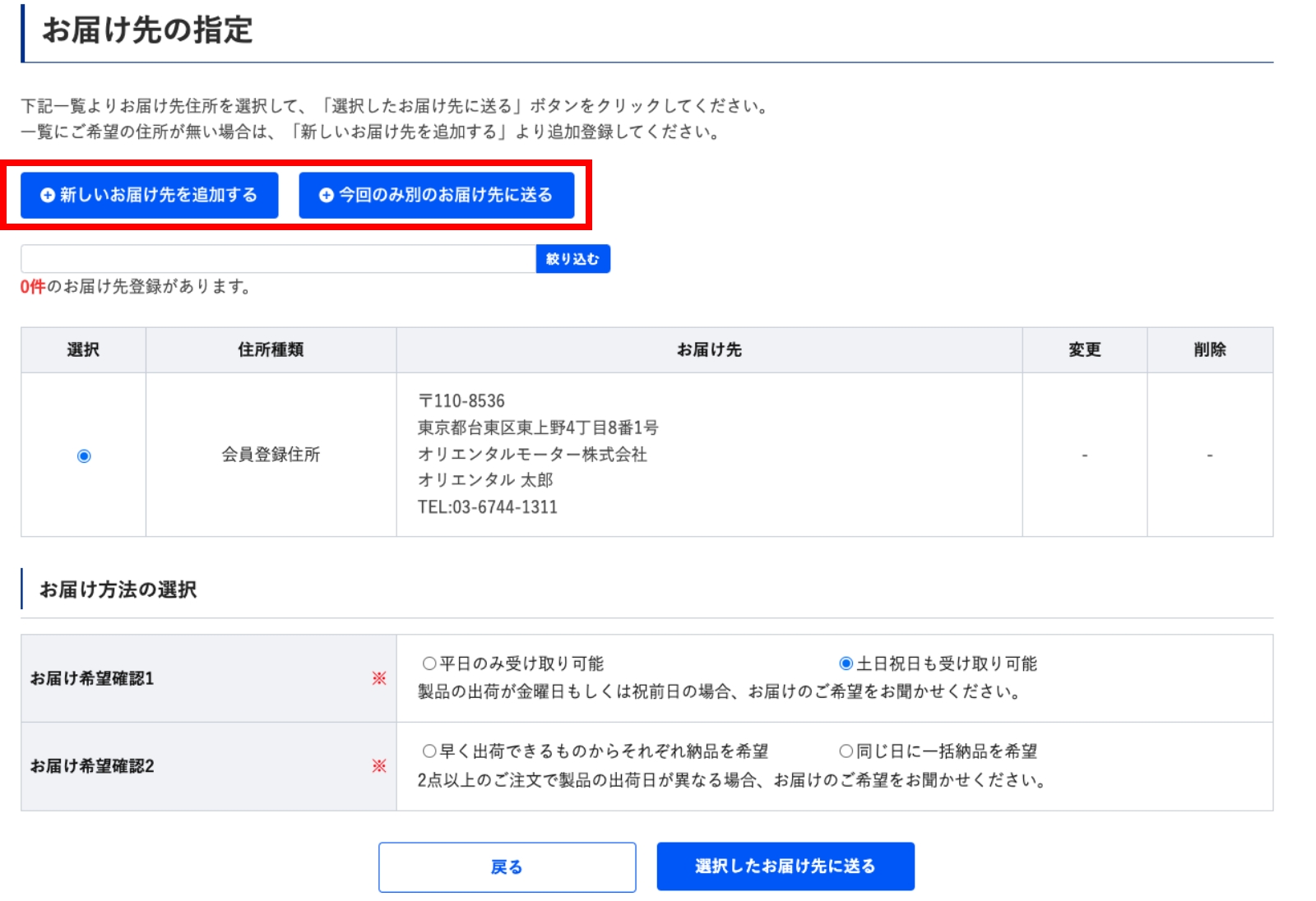This screenshot has width=1316, height=901.
Task: Click the お届け方法の選択 section heading
Action: [118, 589]
